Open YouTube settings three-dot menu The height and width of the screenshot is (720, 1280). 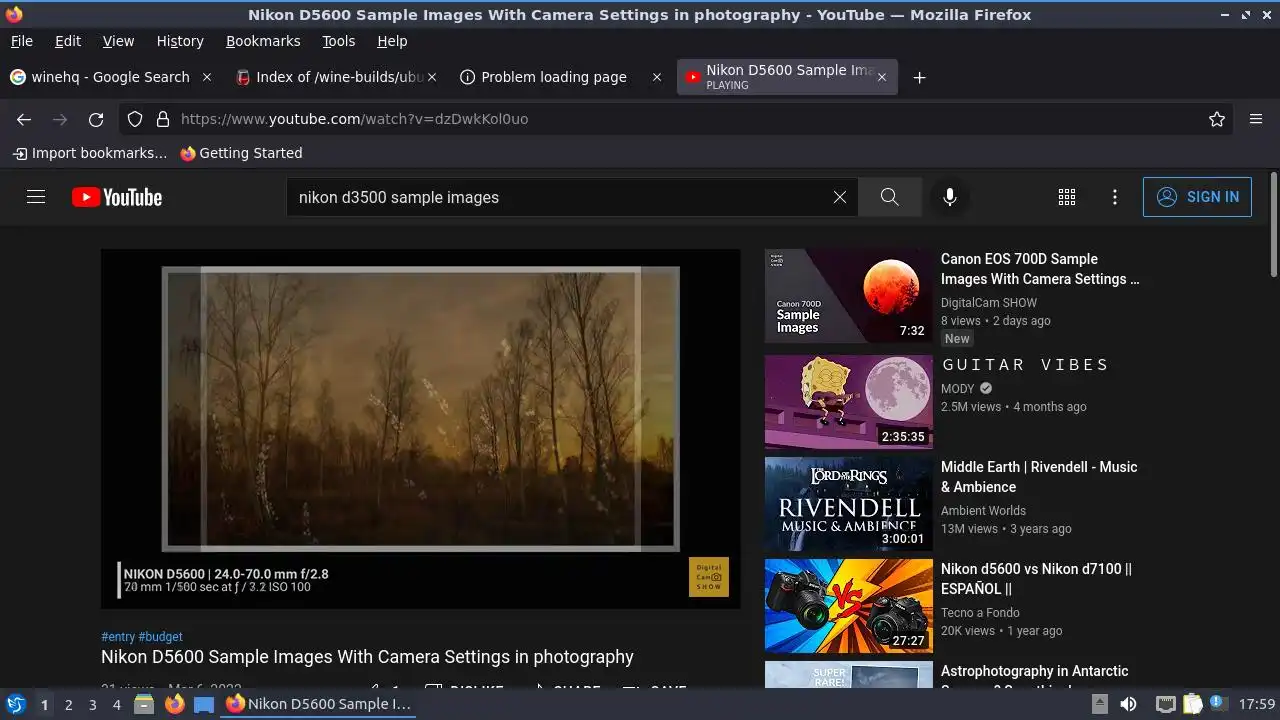tap(1115, 197)
